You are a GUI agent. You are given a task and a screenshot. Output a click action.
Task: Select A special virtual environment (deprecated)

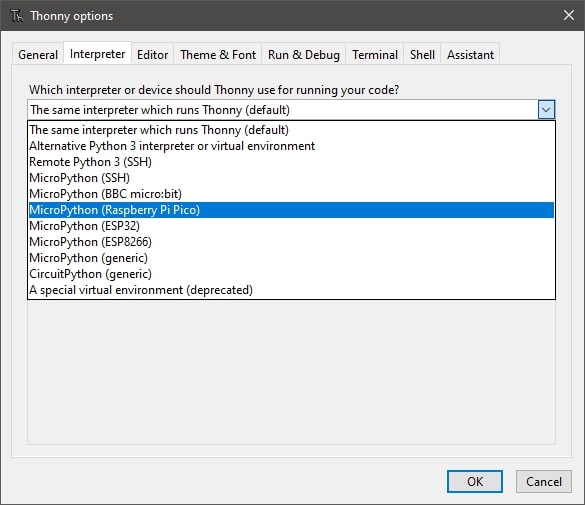(291, 290)
